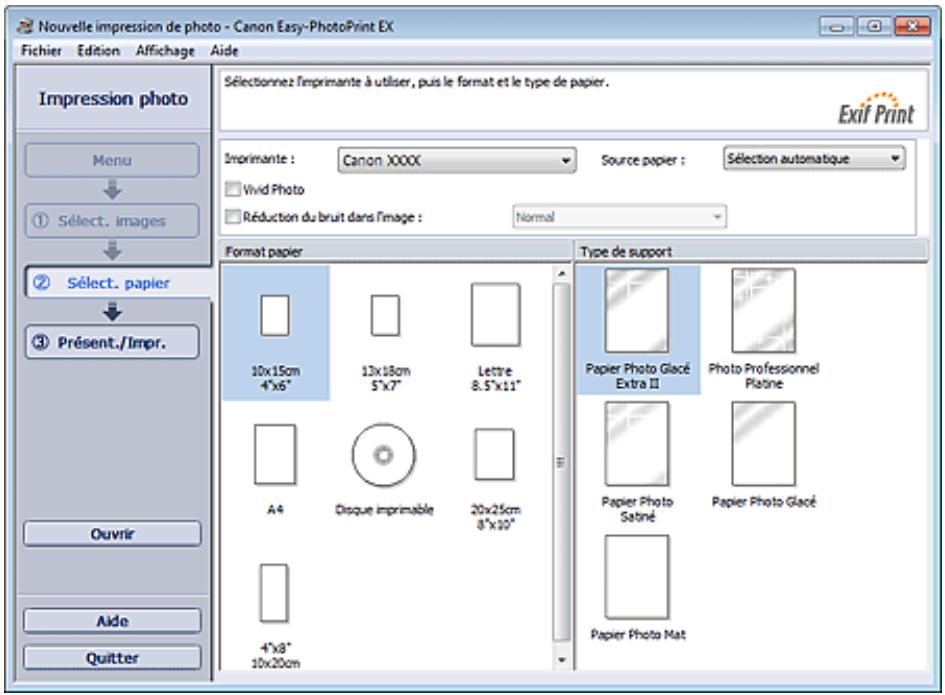Go to step 2 Sélect. papier
945x695 pixels.
118,283
